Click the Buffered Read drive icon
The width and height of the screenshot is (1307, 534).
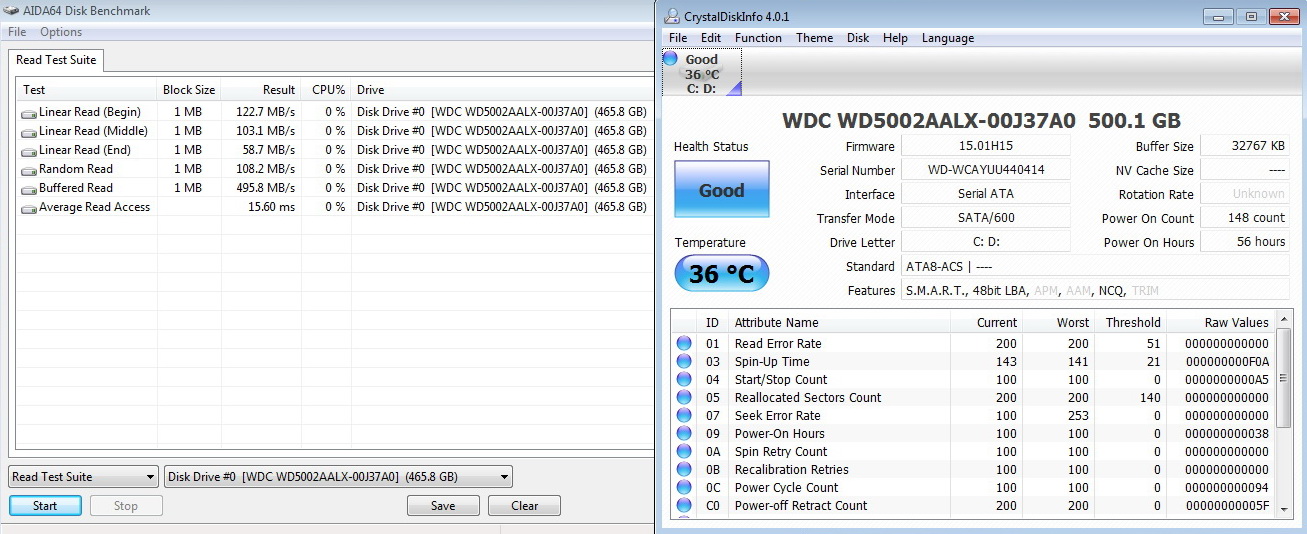click(x=29, y=189)
